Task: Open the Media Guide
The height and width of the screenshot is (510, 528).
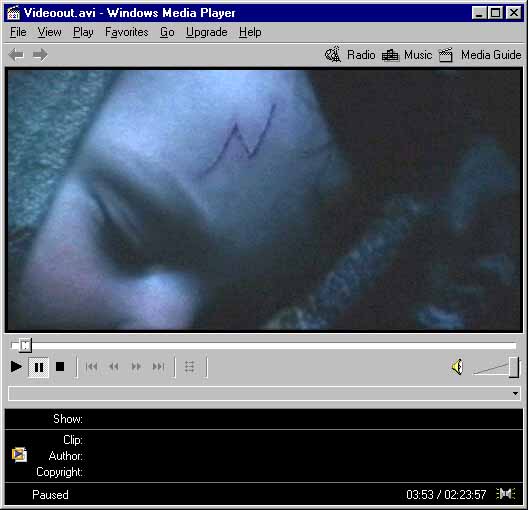Action: [480, 55]
